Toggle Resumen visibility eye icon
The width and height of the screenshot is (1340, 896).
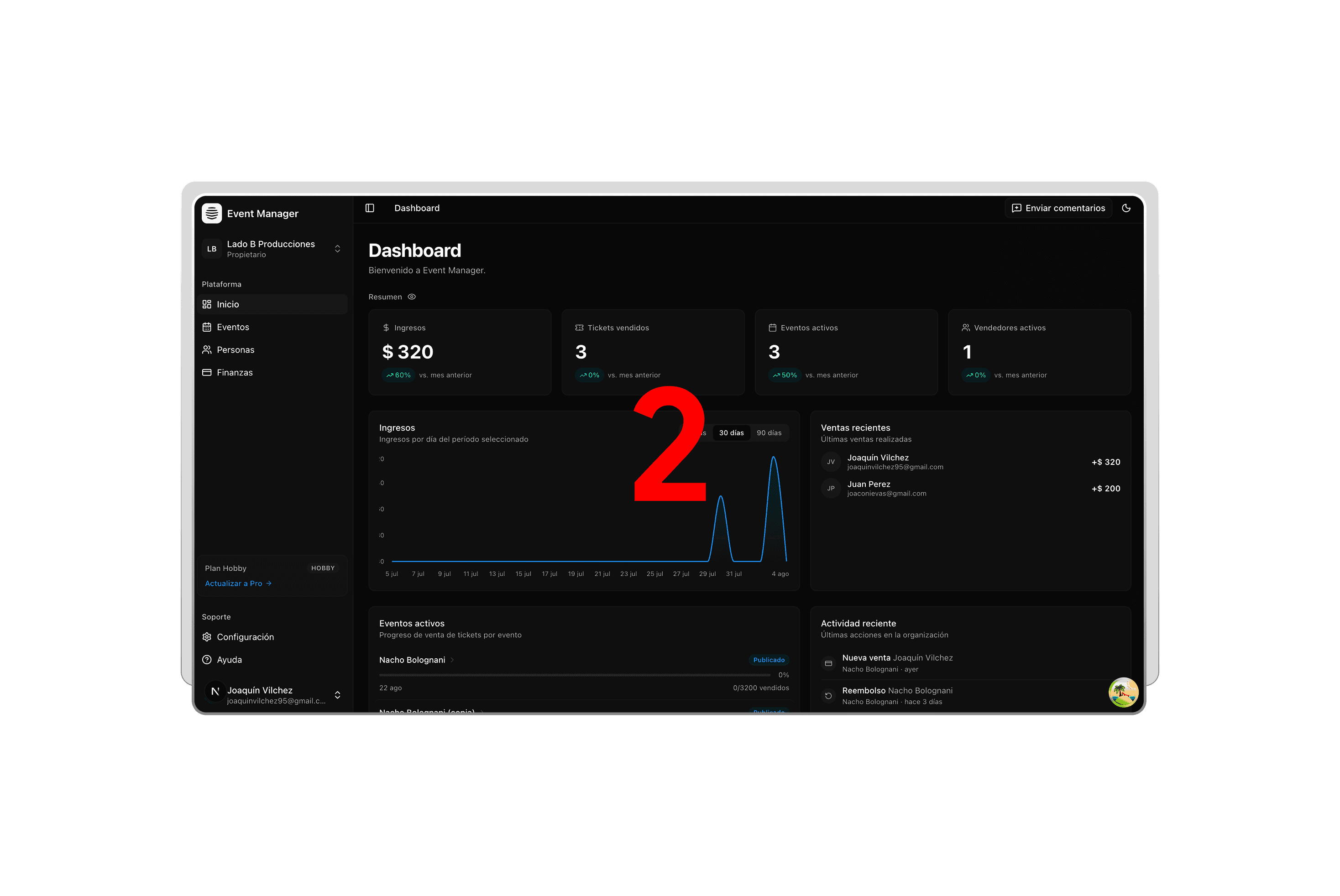(x=412, y=297)
